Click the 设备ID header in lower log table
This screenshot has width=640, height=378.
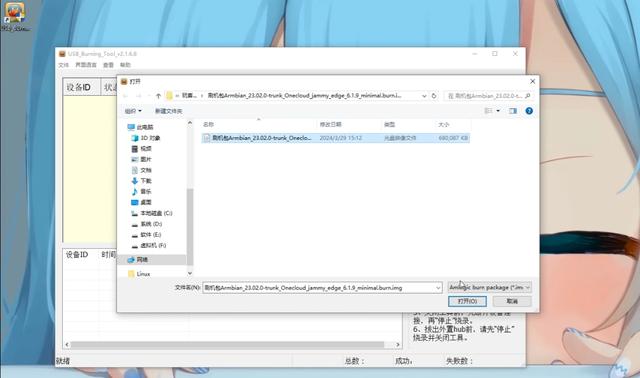point(77,255)
